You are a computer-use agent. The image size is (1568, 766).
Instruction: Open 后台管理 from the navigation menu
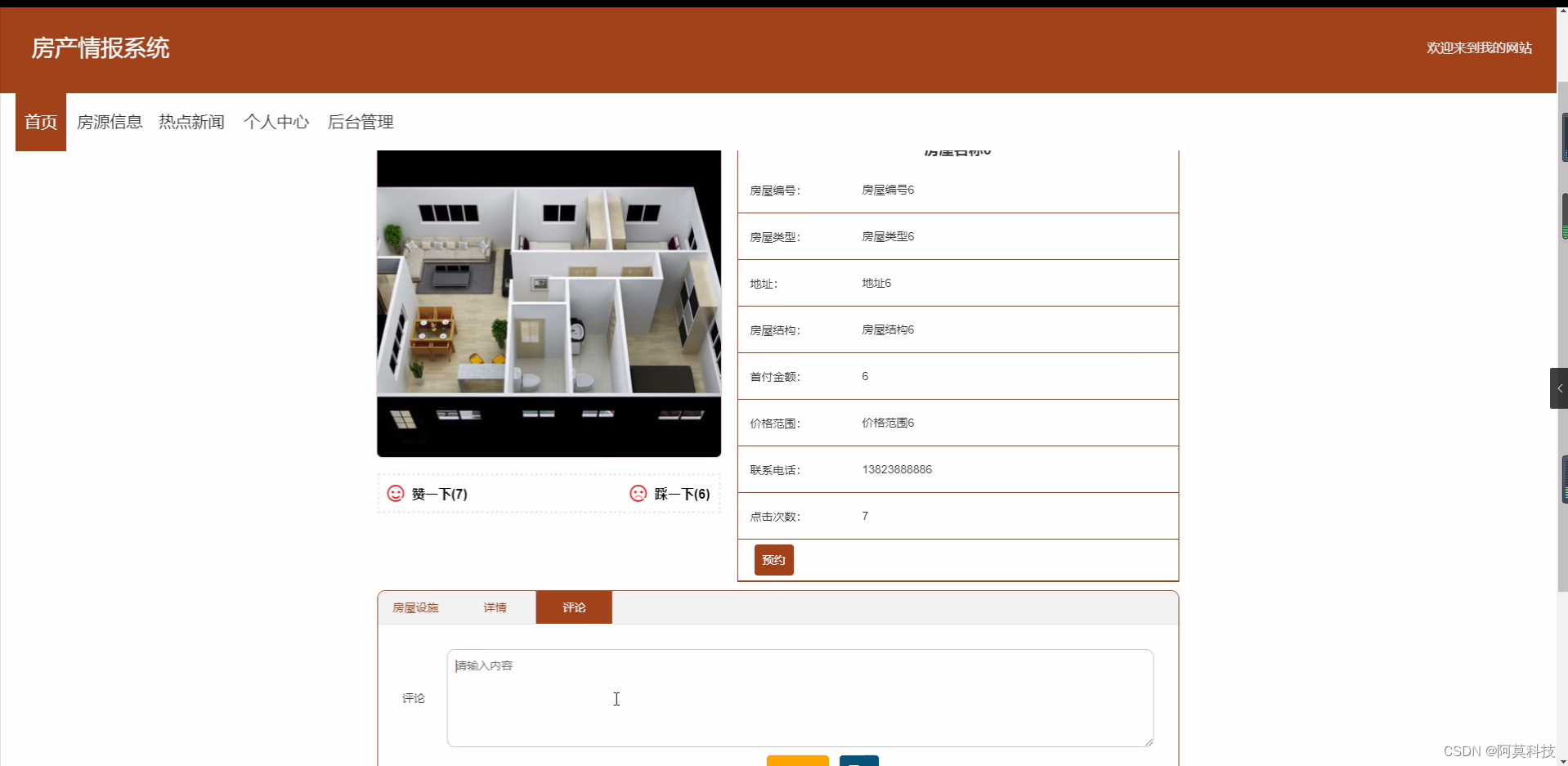[360, 121]
